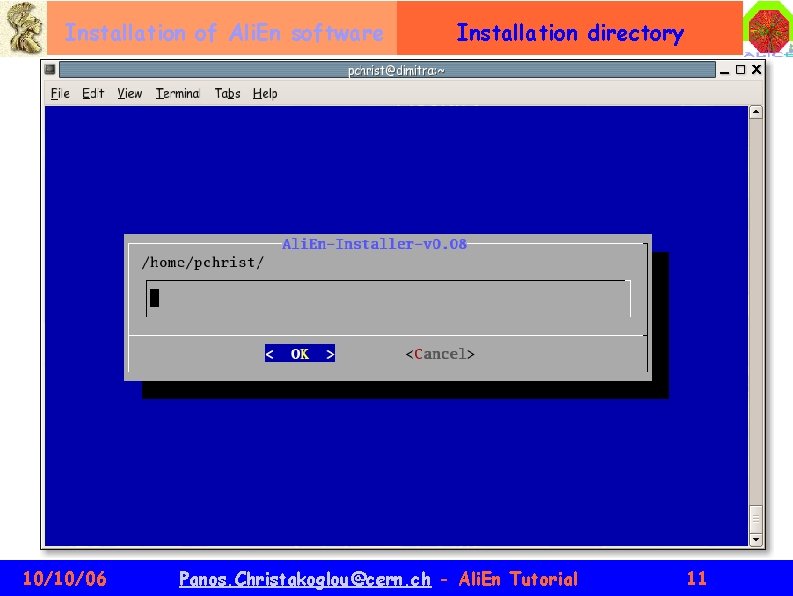
Task: Click the Installation directory heading
Action: tap(570, 33)
